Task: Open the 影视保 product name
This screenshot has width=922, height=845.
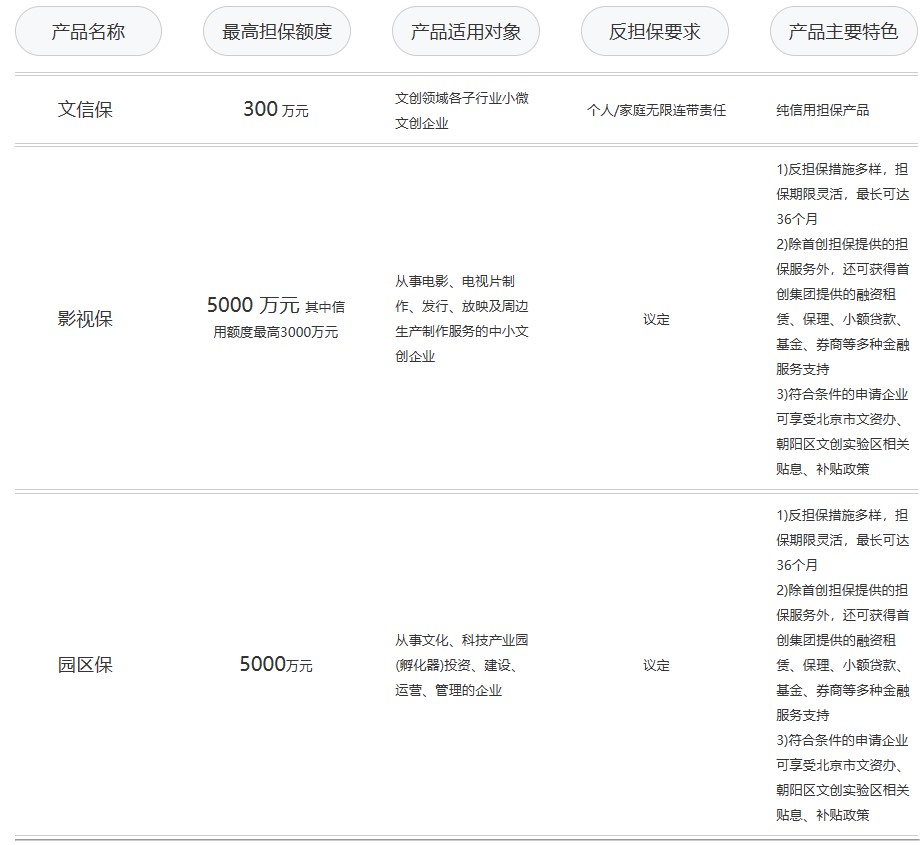Action: [85, 319]
